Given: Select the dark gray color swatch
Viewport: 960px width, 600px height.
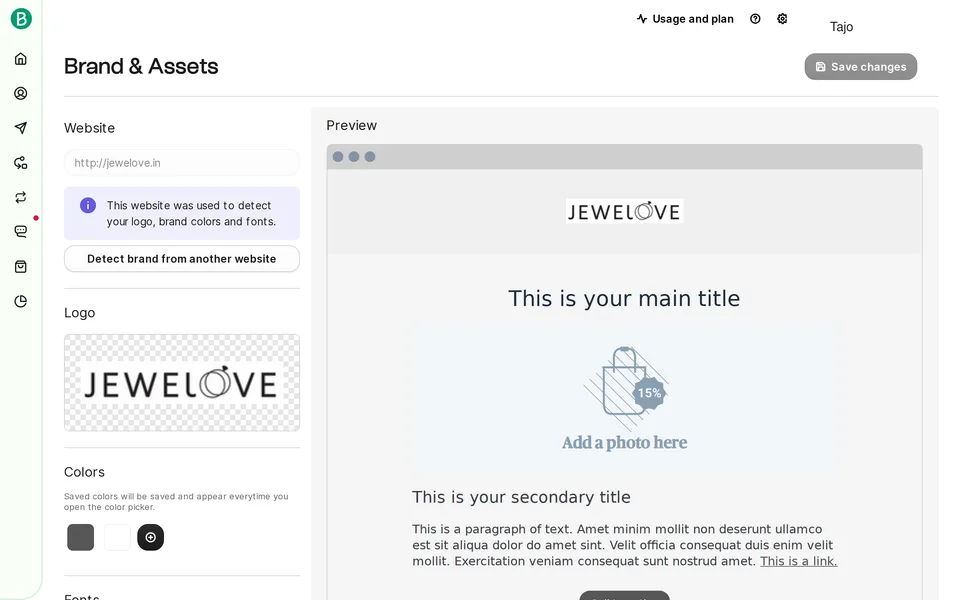Looking at the screenshot, I should click(x=80, y=537).
